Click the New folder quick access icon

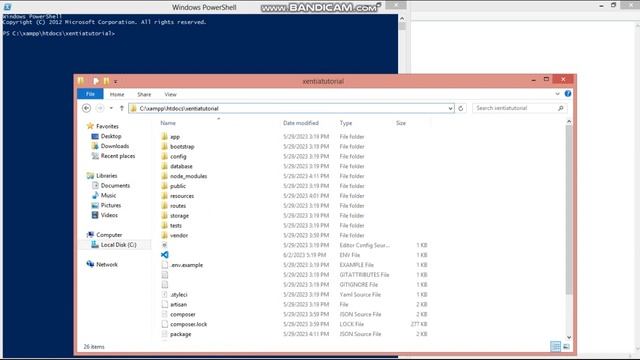coord(107,81)
